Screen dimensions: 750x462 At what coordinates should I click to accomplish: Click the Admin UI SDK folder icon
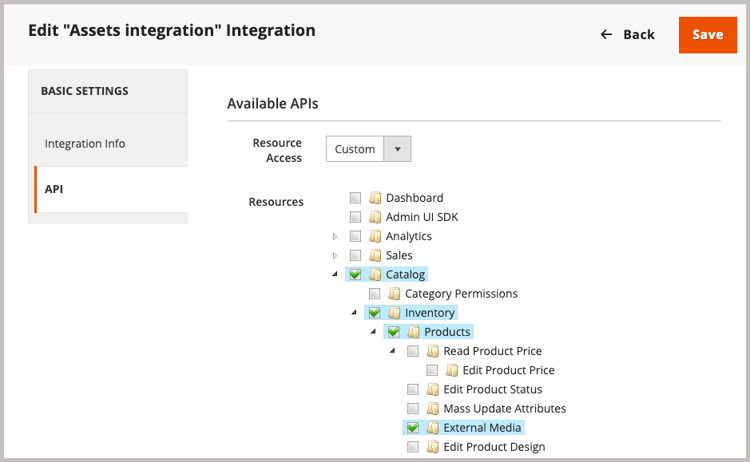click(375, 217)
